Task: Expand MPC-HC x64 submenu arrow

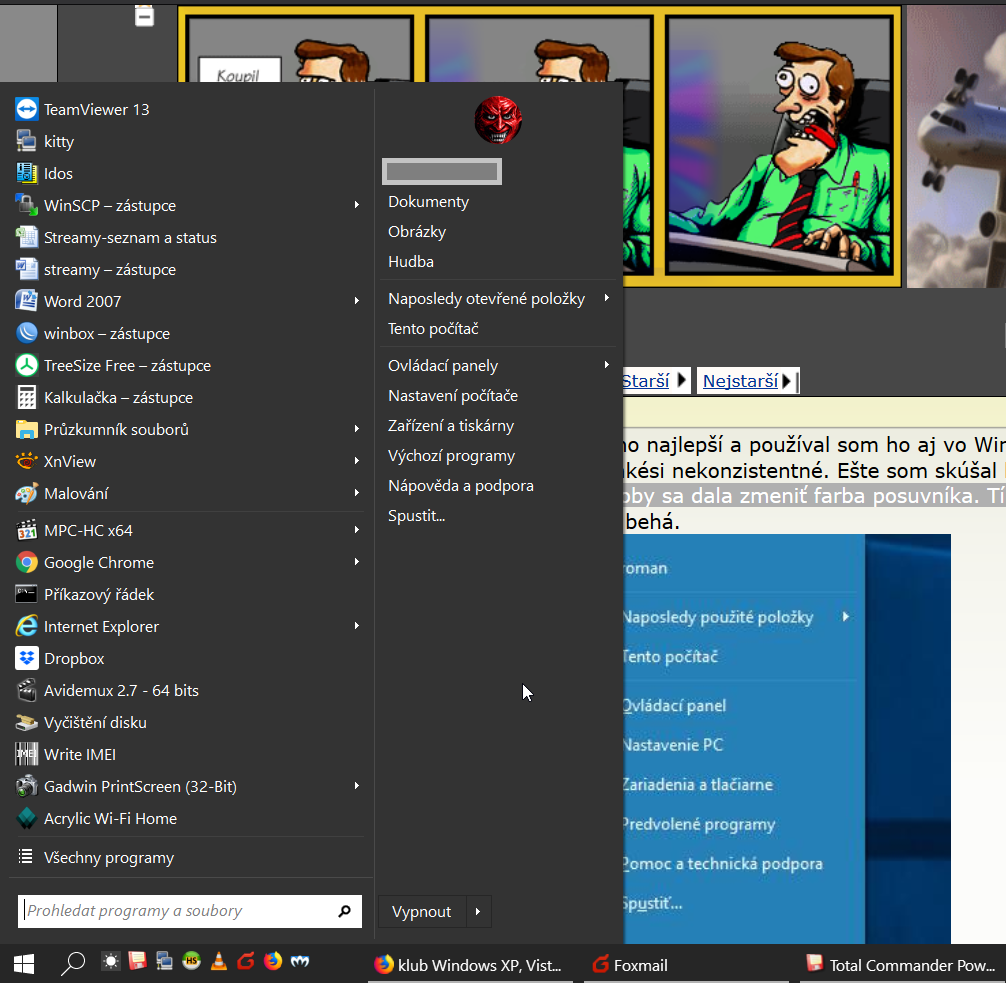Action: point(357,530)
